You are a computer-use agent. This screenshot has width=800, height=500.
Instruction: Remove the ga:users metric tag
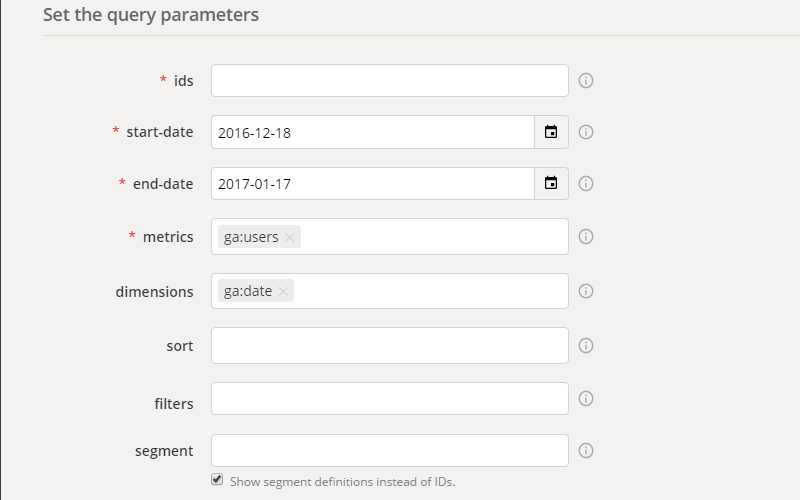click(290, 238)
